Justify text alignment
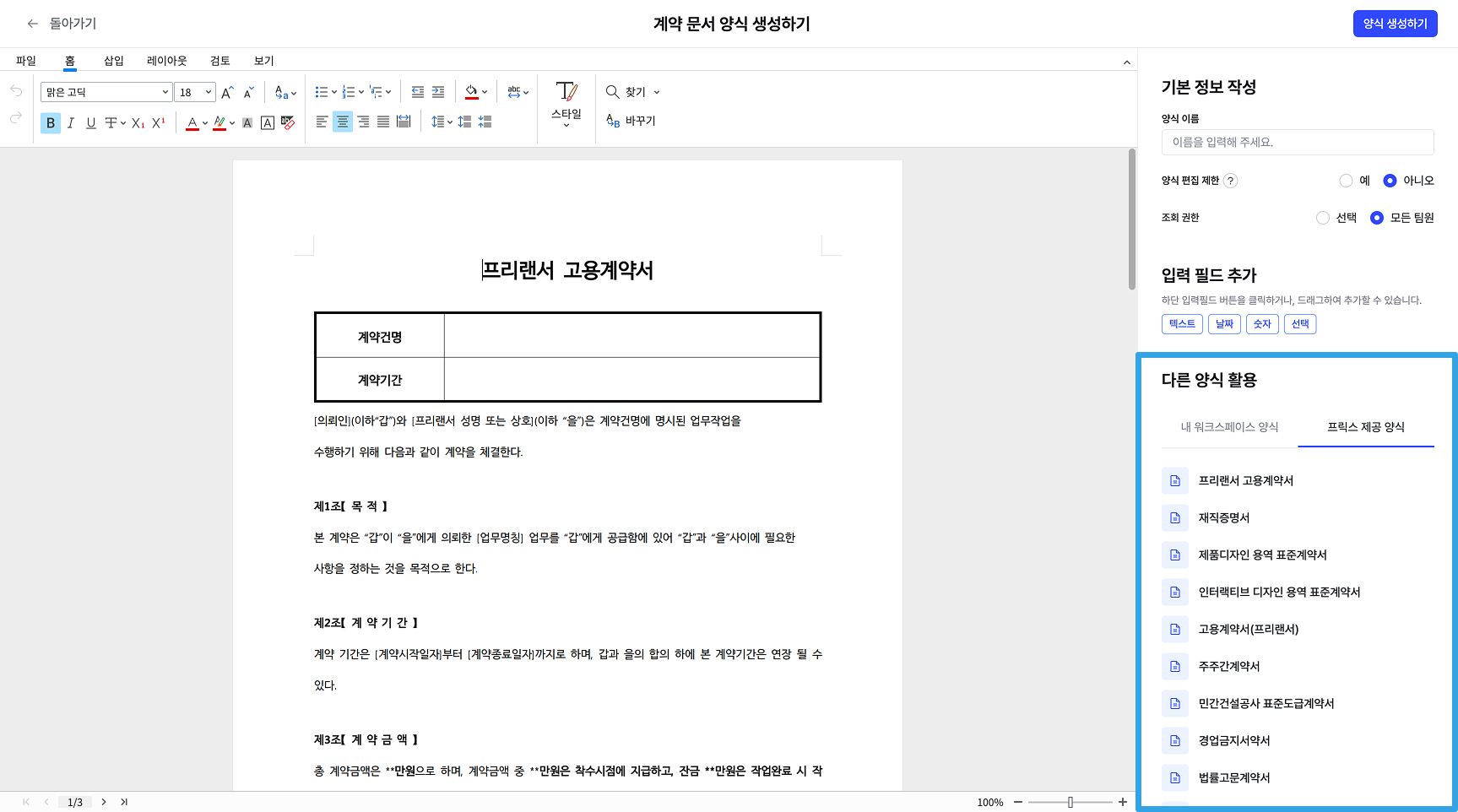Viewport: 1458px width, 812px height. point(383,122)
